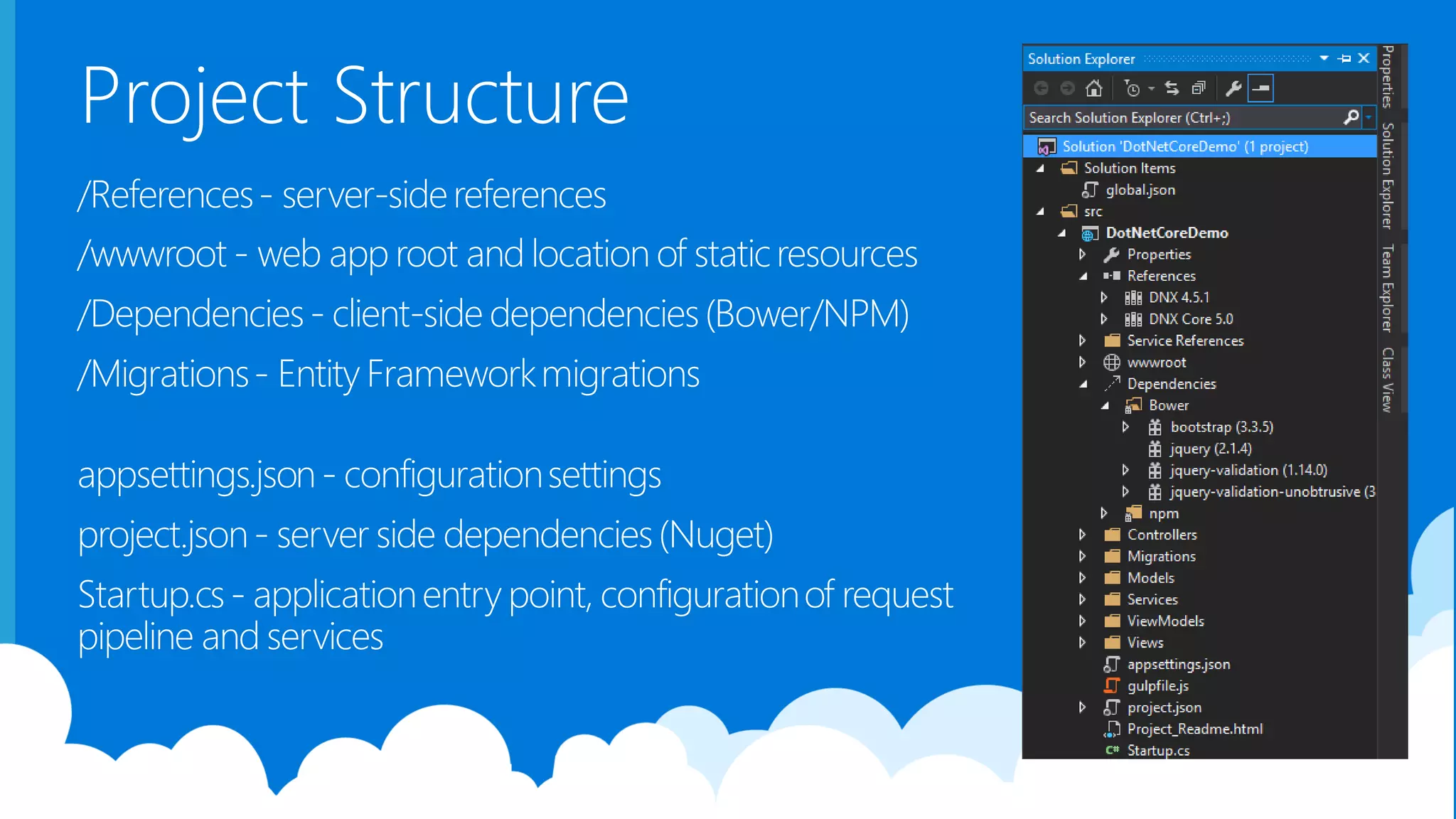Screen dimensions: 1456x819
Task: Open the search options dropdown arrow
Action: [x=1369, y=117]
